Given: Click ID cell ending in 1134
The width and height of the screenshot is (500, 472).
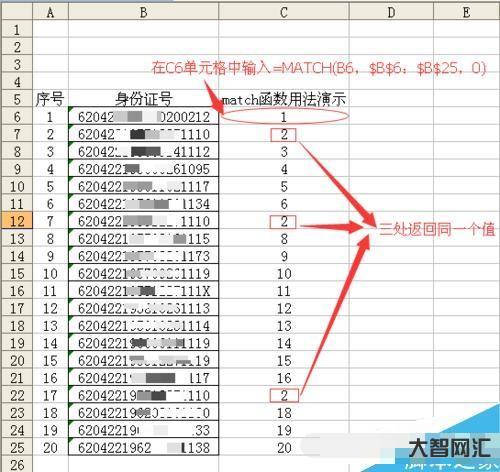Looking at the screenshot, I should (143, 204).
